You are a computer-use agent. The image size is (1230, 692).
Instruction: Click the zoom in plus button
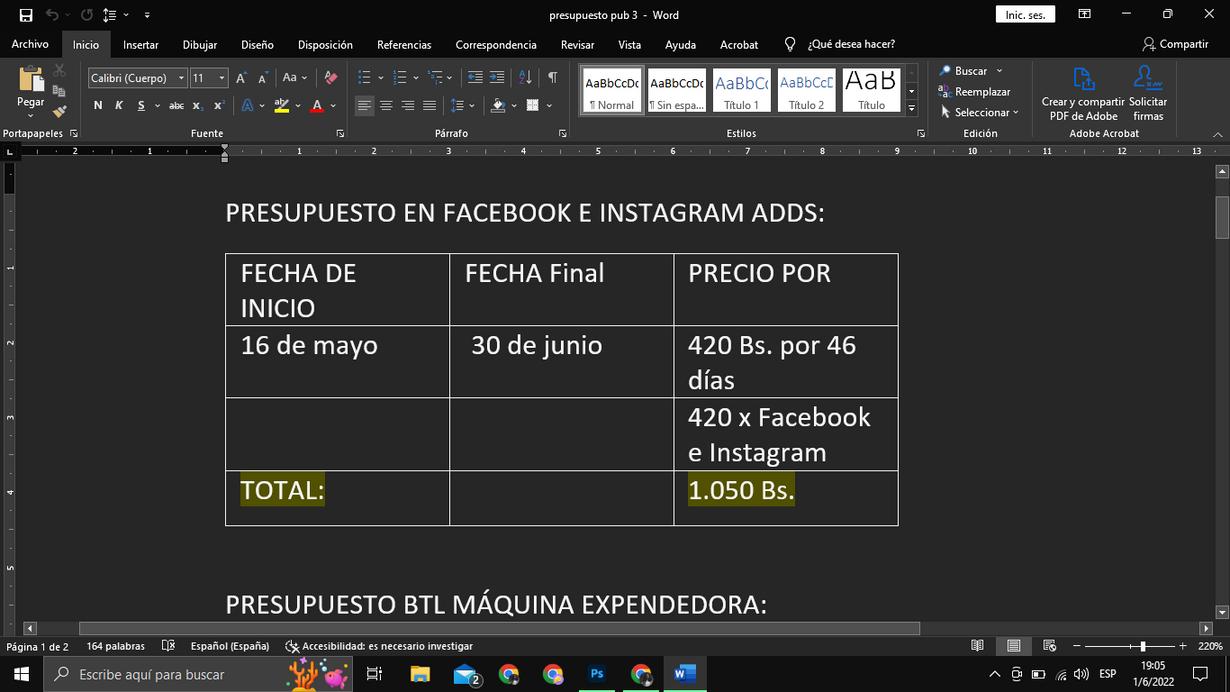[x=1182, y=646]
